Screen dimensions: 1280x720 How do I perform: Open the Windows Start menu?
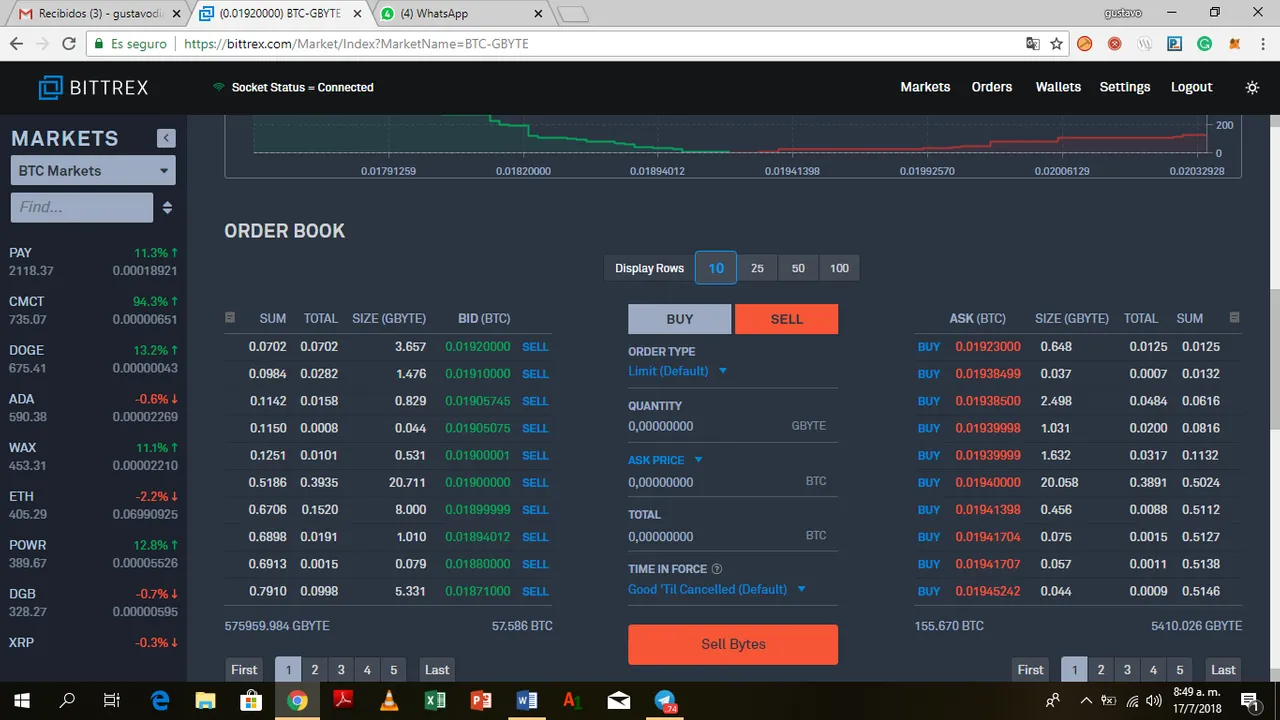pos(21,700)
